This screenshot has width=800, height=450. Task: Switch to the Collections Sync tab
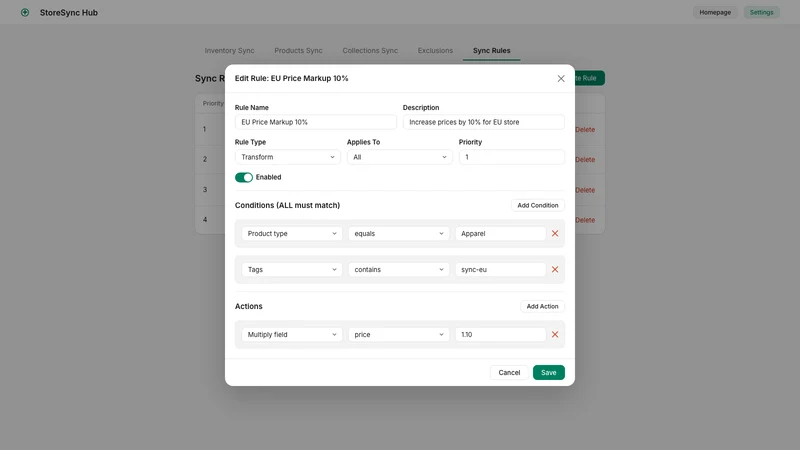(x=370, y=51)
